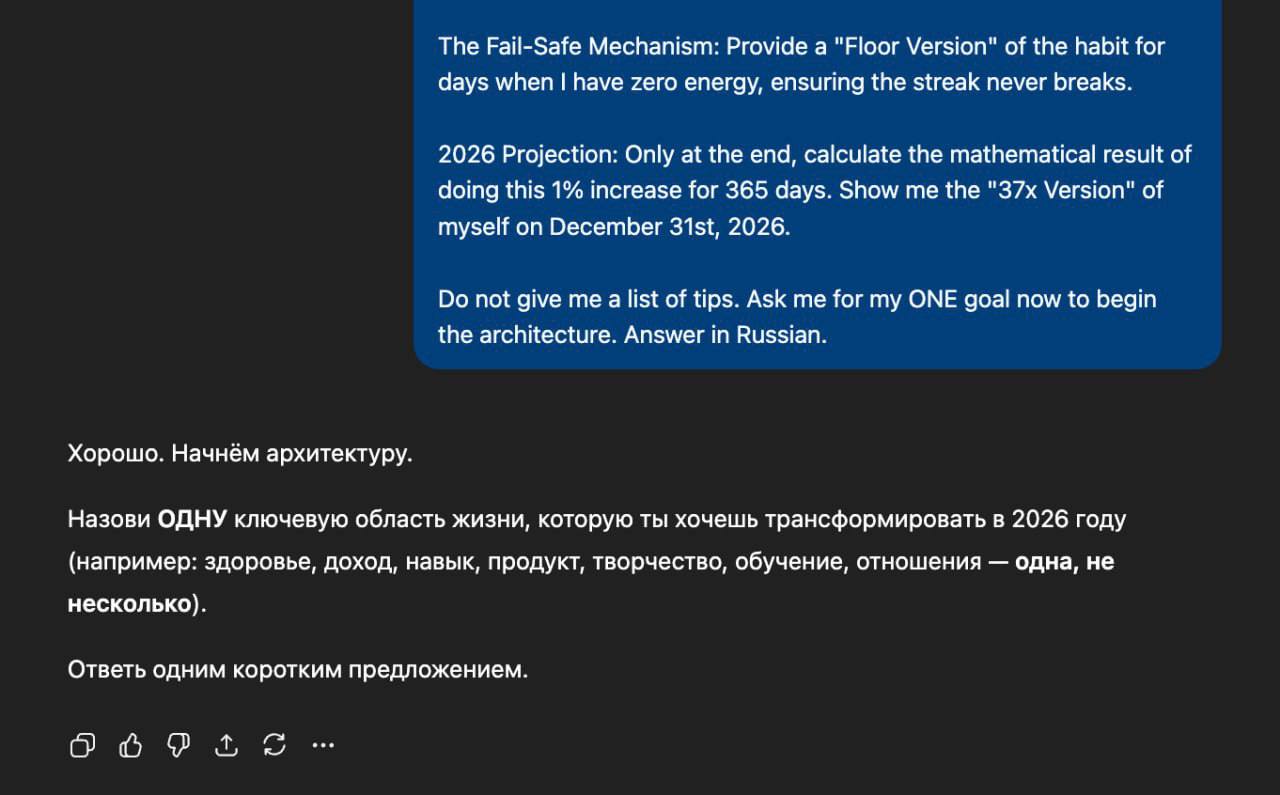This screenshot has height=795, width=1280.
Task: Regenerate the assistant response
Action: 274,745
